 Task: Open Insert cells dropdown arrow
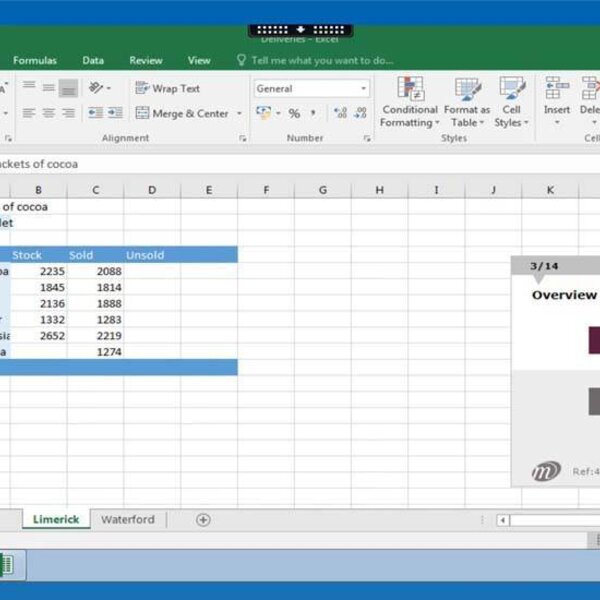(557, 122)
